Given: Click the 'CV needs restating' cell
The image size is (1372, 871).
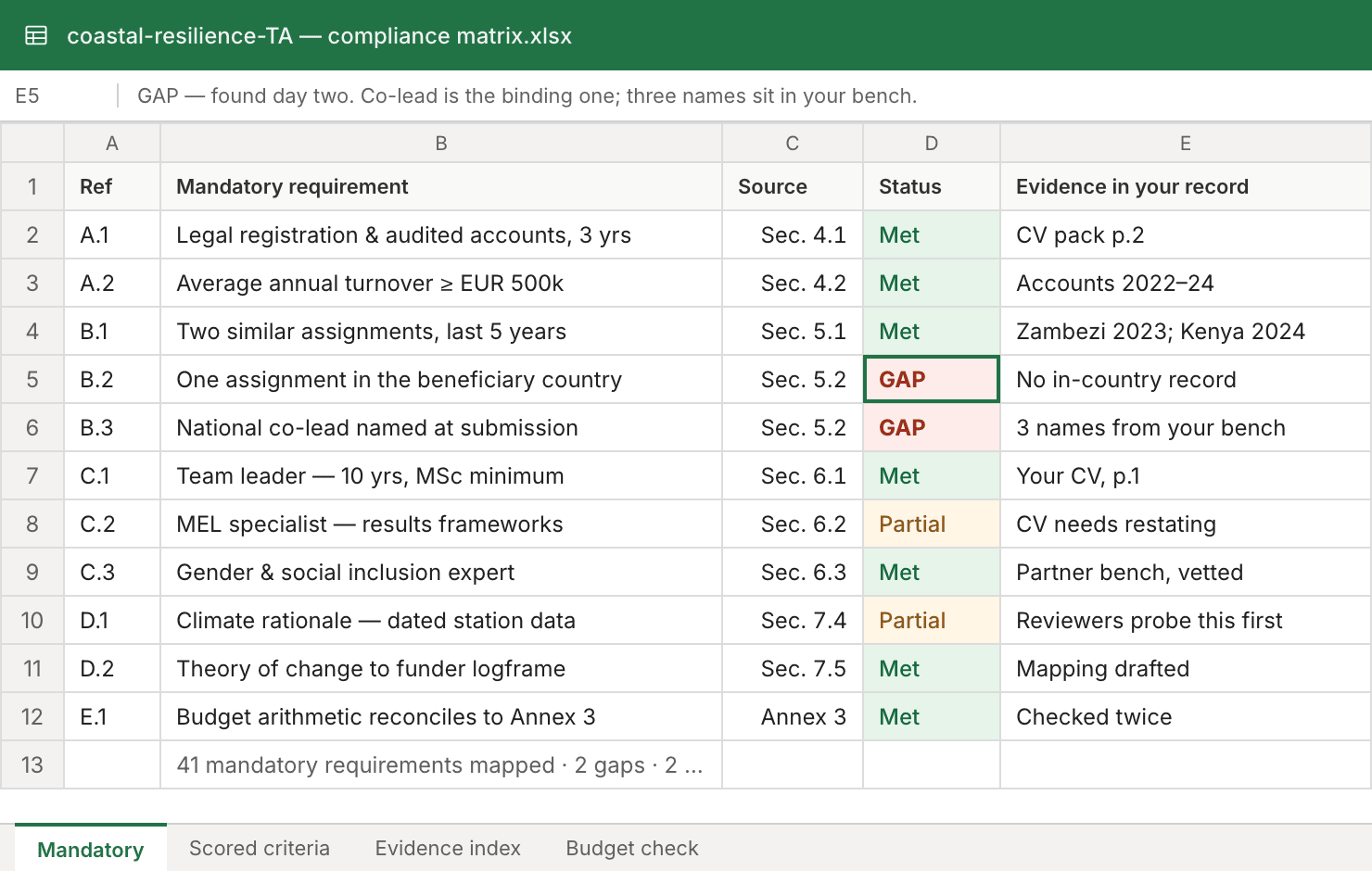Looking at the screenshot, I should 1186,524.
